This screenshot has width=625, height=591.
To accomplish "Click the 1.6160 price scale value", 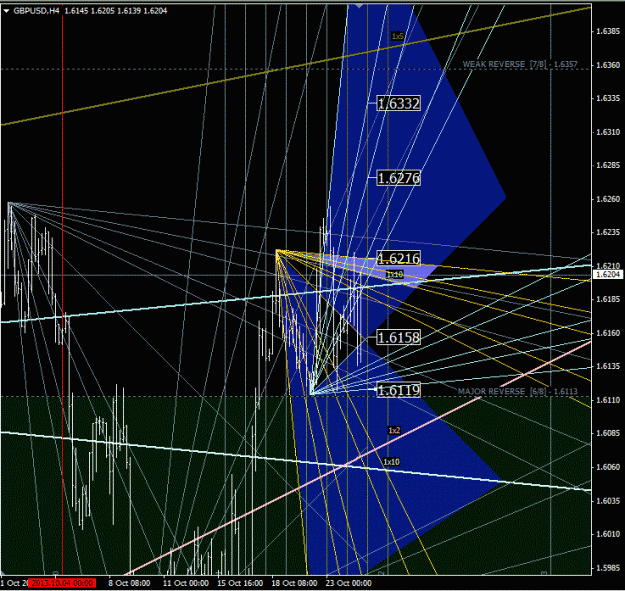I will pyautogui.click(x=608, y=333).
